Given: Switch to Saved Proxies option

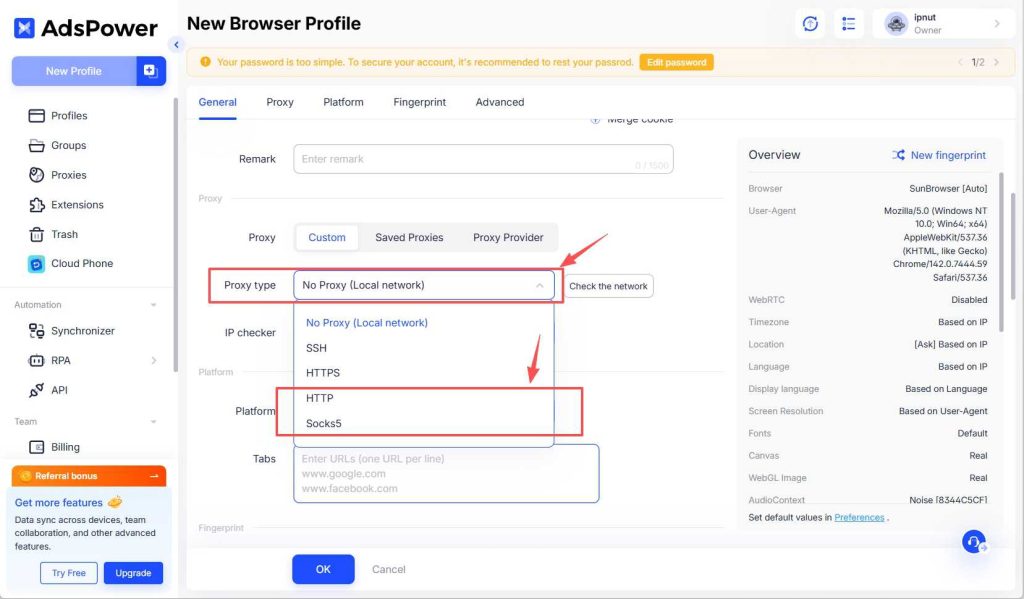Looking at the screenshot, I should [x=409, y=238].
